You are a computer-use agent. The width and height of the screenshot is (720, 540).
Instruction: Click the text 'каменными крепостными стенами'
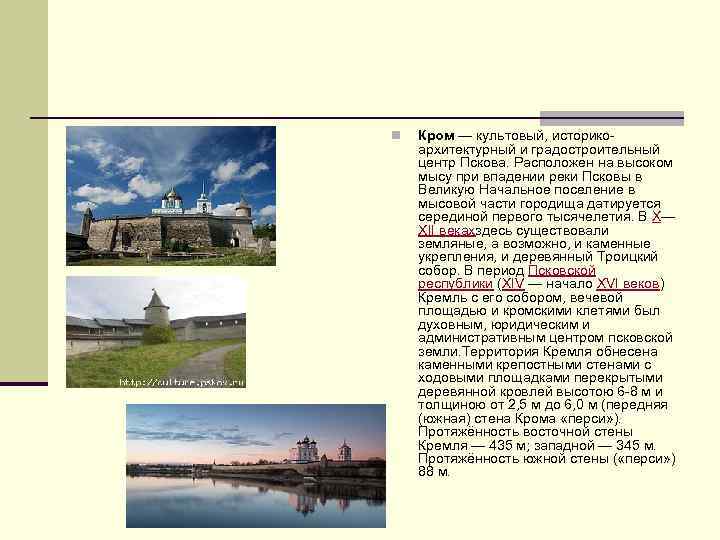pos(529,365)
